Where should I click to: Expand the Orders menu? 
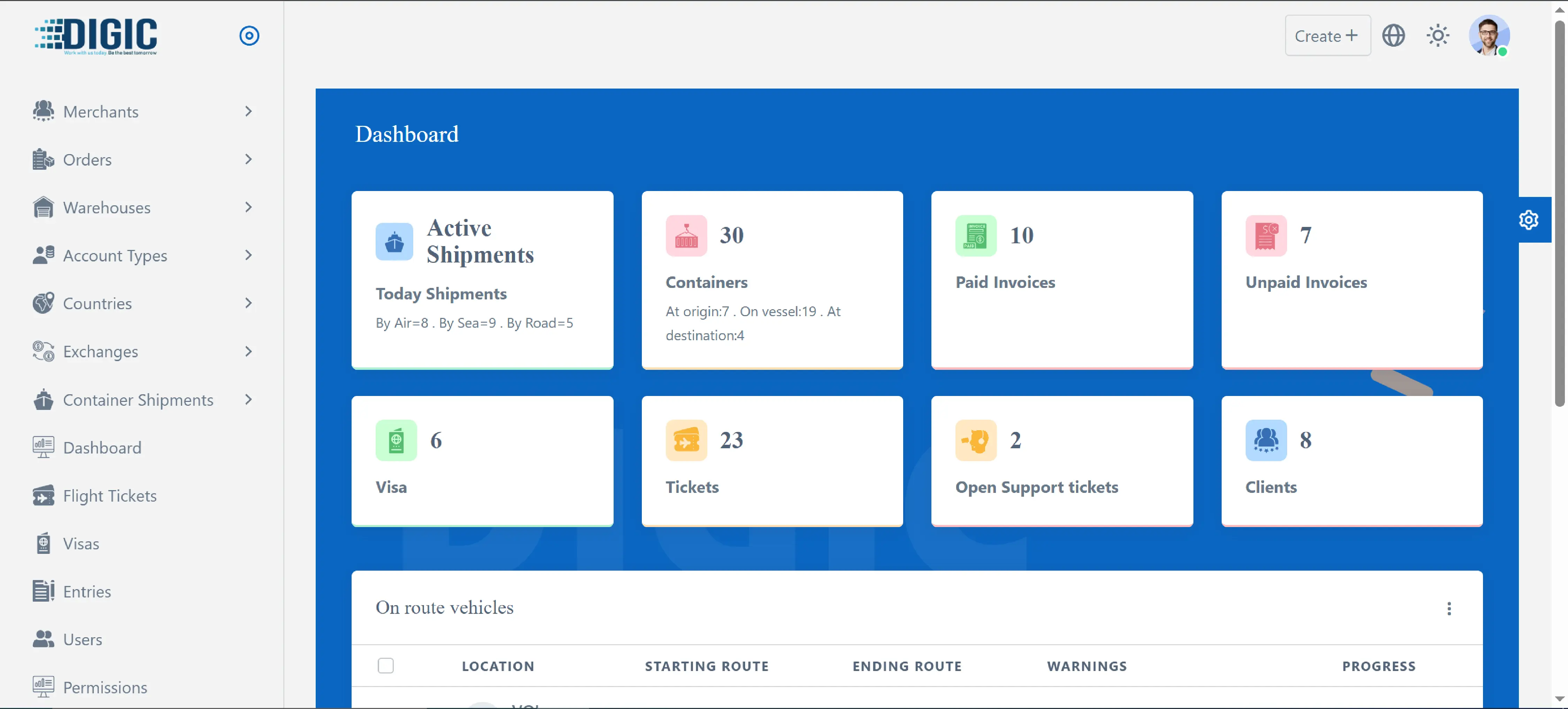pos(248,159)
